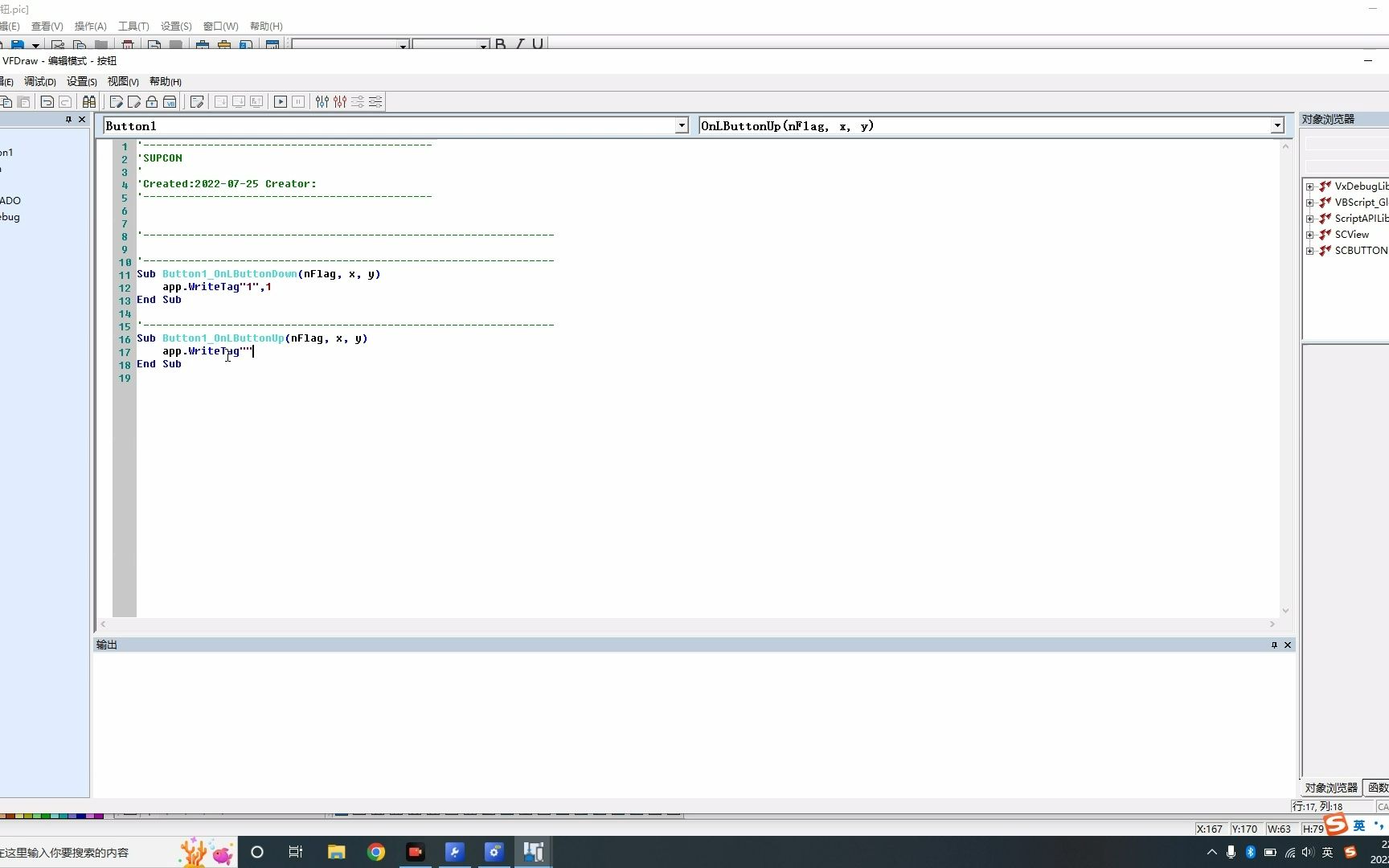
Task: Expand the VxDebugLib tree node
Action: point(1310,186)
